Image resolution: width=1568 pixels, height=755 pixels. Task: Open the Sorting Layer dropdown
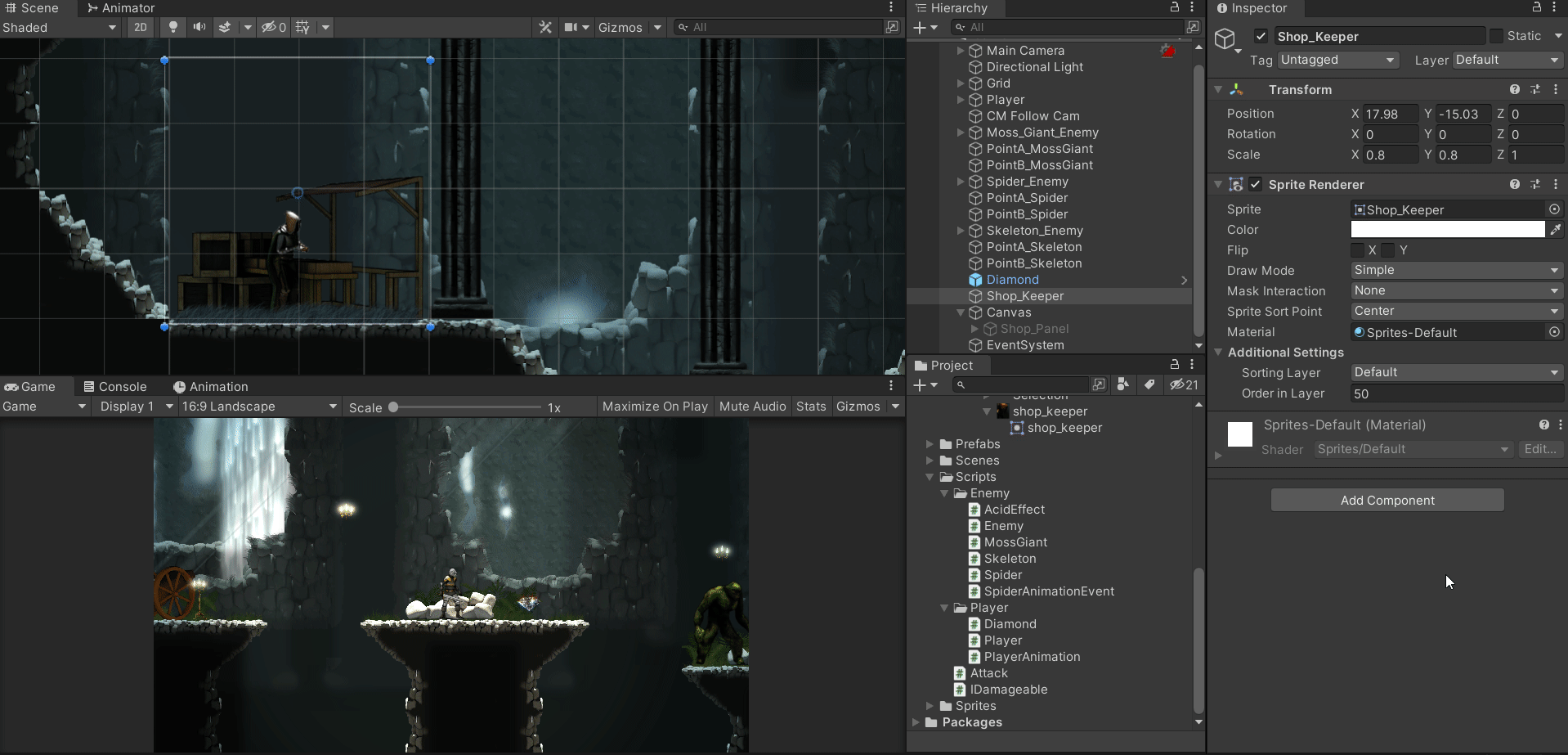(x=1457, y=372)
